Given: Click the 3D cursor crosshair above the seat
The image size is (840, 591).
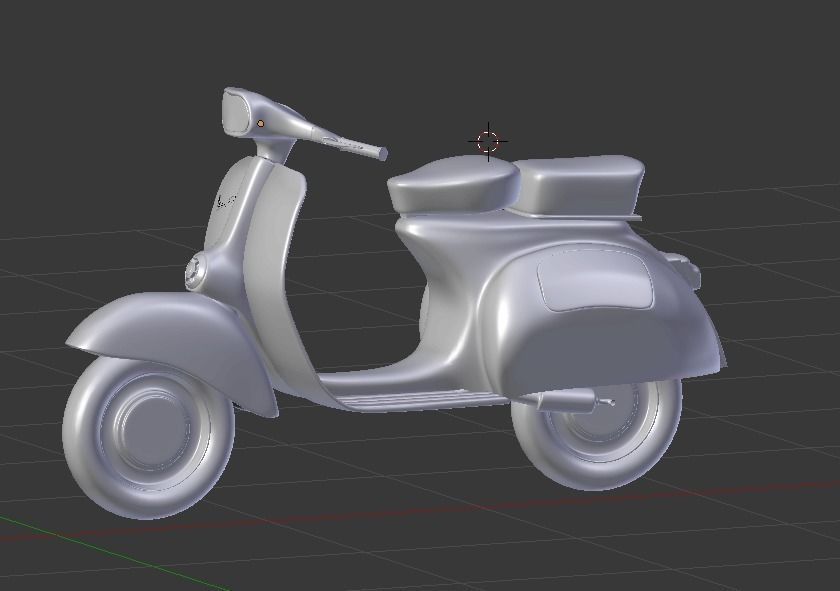Looking at the screenshot, I should (488, 141).
